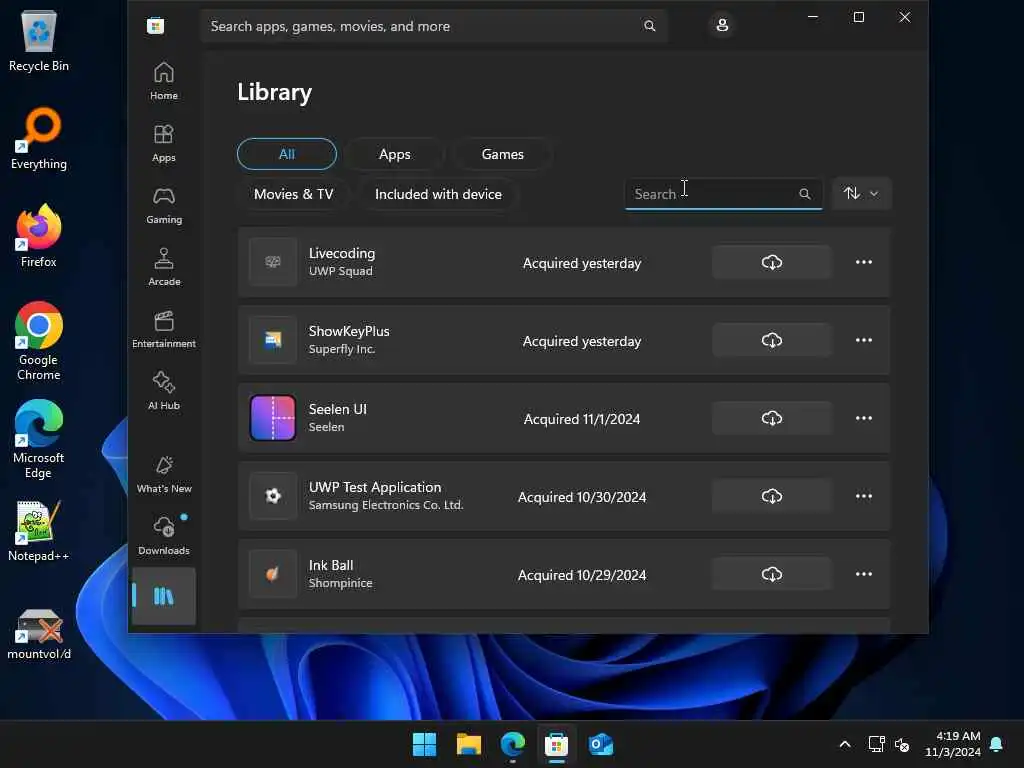Screen dimensions: 1024x768
Task: Filter by Included with device
Action: [438, 194]
